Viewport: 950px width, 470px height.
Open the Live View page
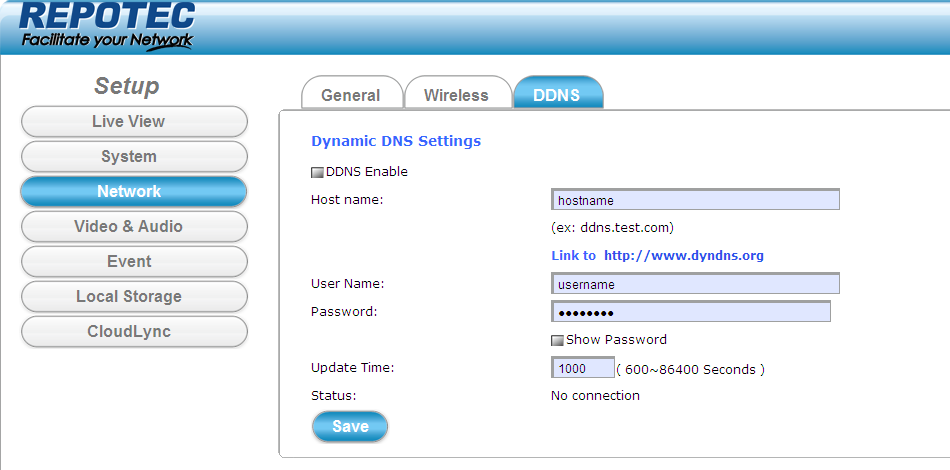pos(134,122)
